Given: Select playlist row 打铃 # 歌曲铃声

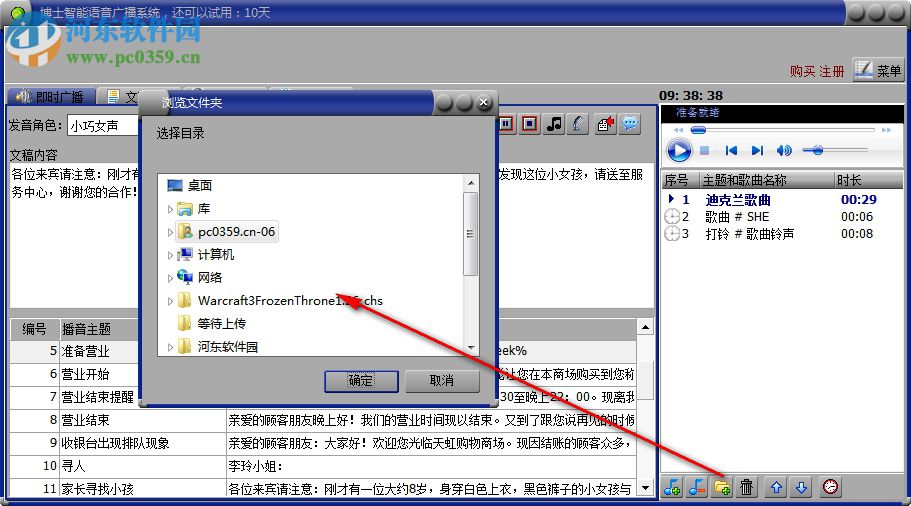Looking at the screenshot, I should (782, 234).
